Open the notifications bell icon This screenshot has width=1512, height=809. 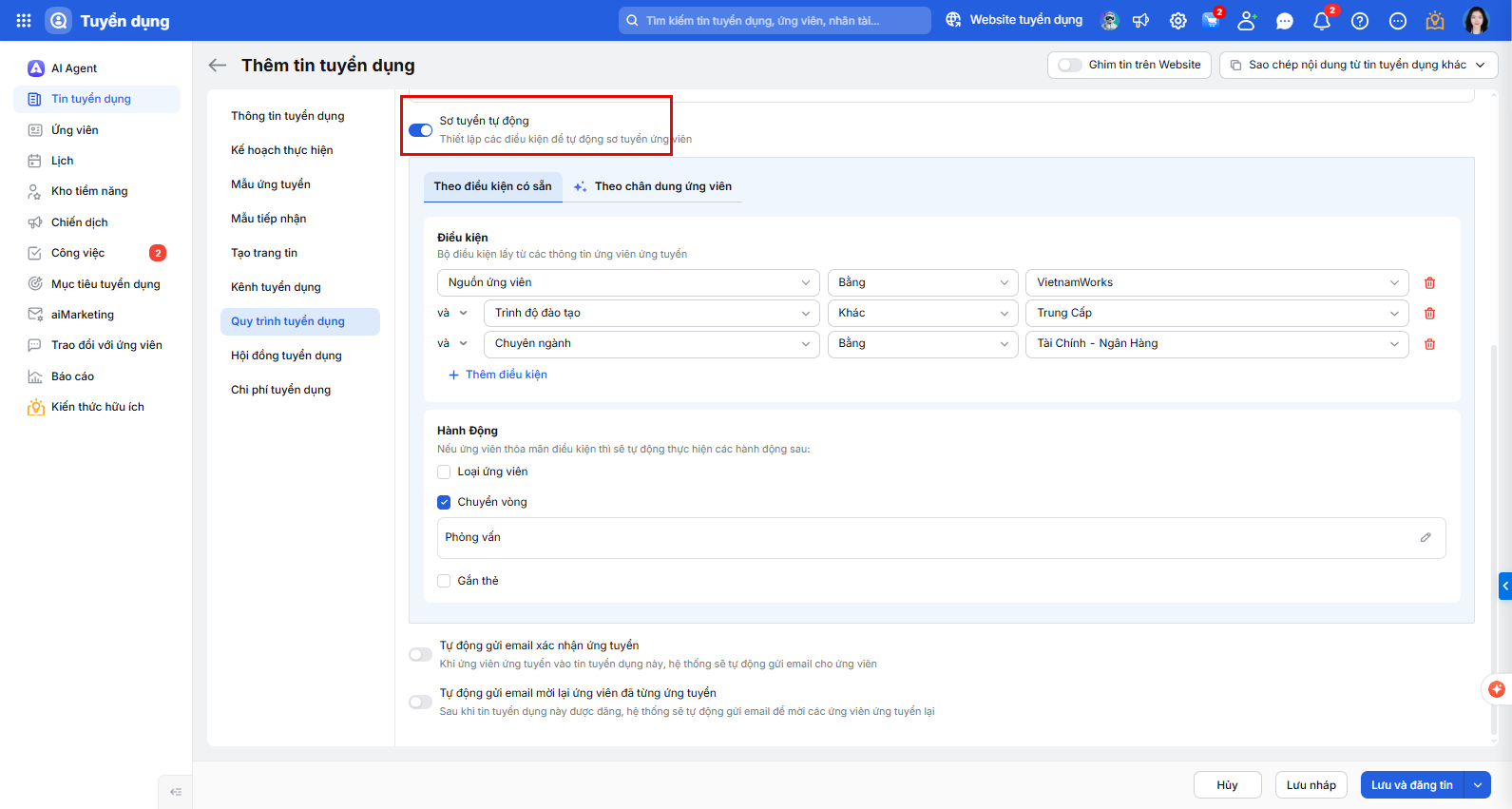point(1321,21)
